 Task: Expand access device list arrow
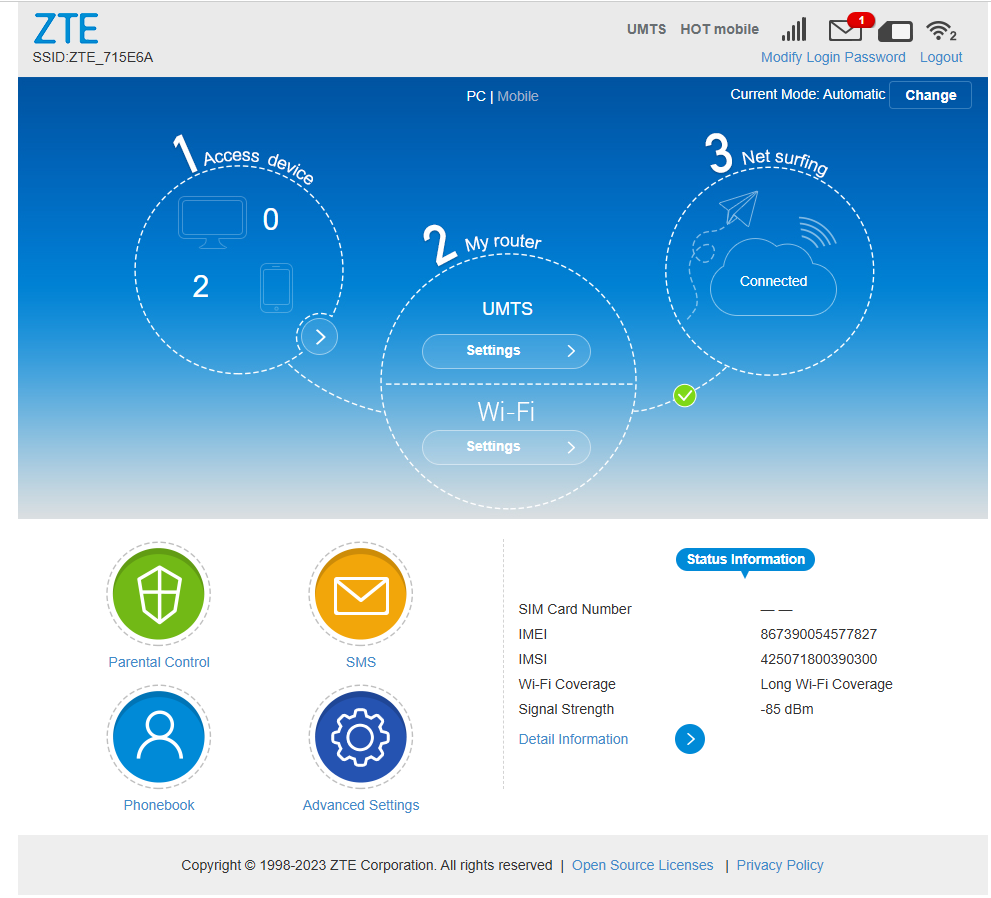point(320,337)
